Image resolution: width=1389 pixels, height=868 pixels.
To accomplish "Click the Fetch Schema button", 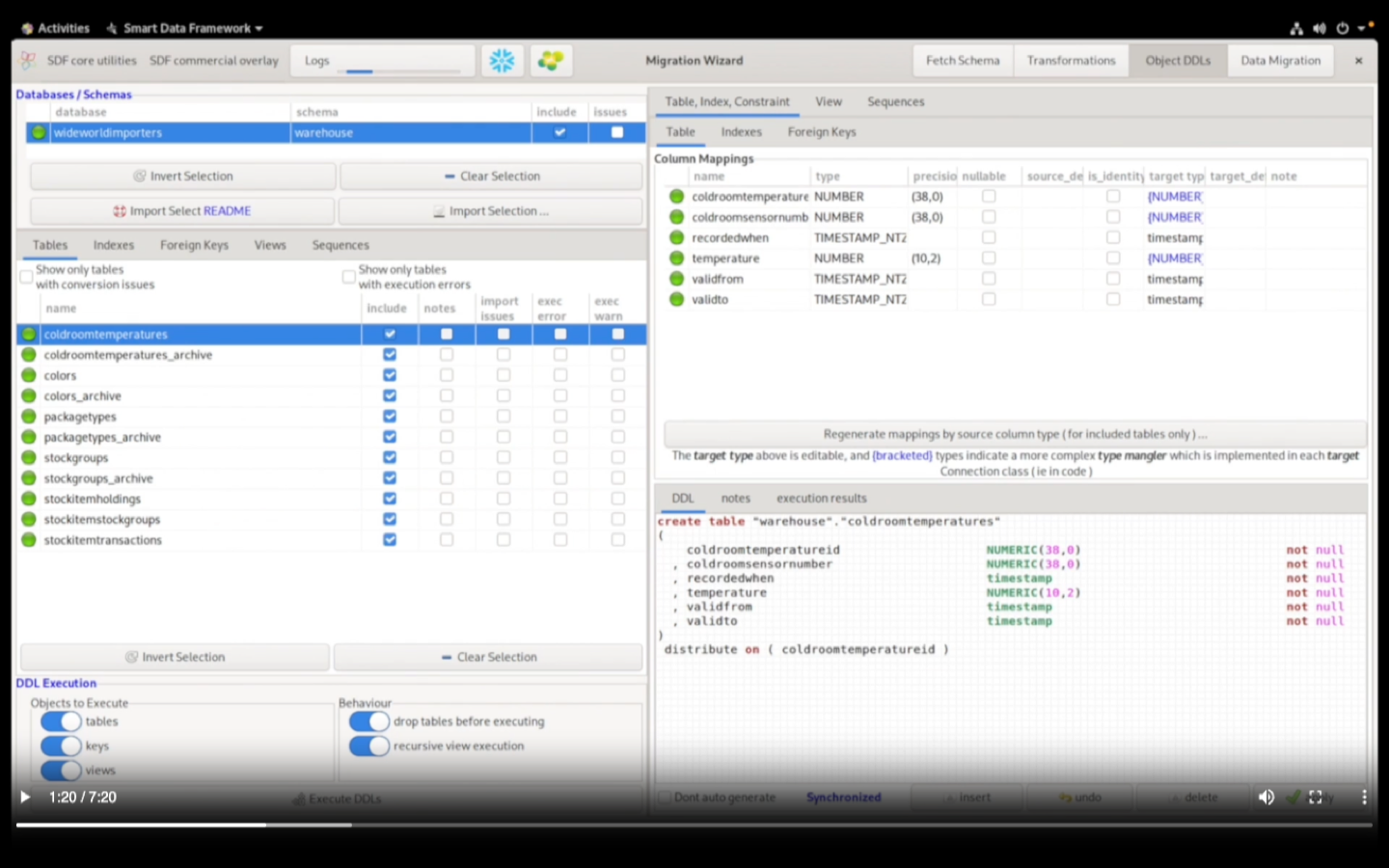I will pyautogui.click(x=962, y=60).
